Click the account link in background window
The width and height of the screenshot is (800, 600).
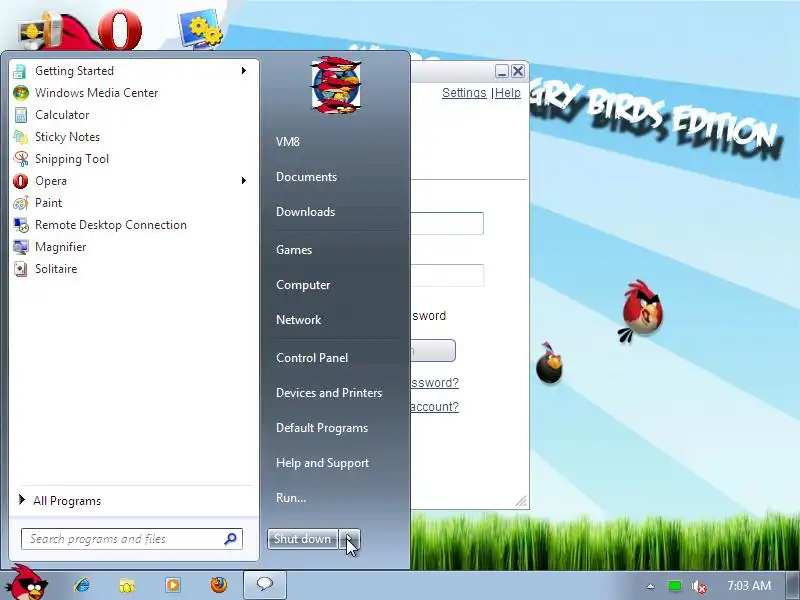(434, 407)
